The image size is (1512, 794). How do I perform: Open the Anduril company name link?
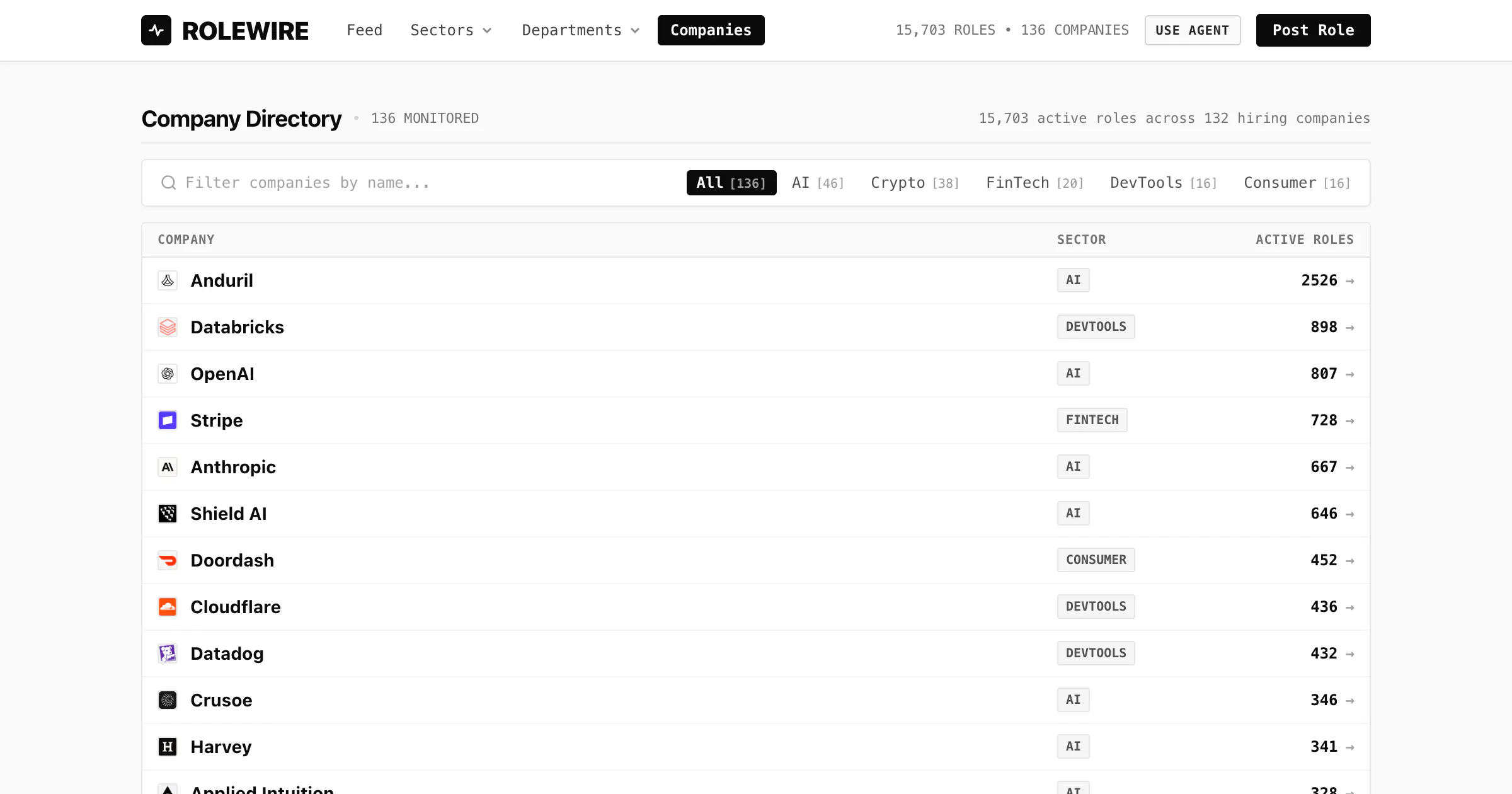tap(222, 280)
